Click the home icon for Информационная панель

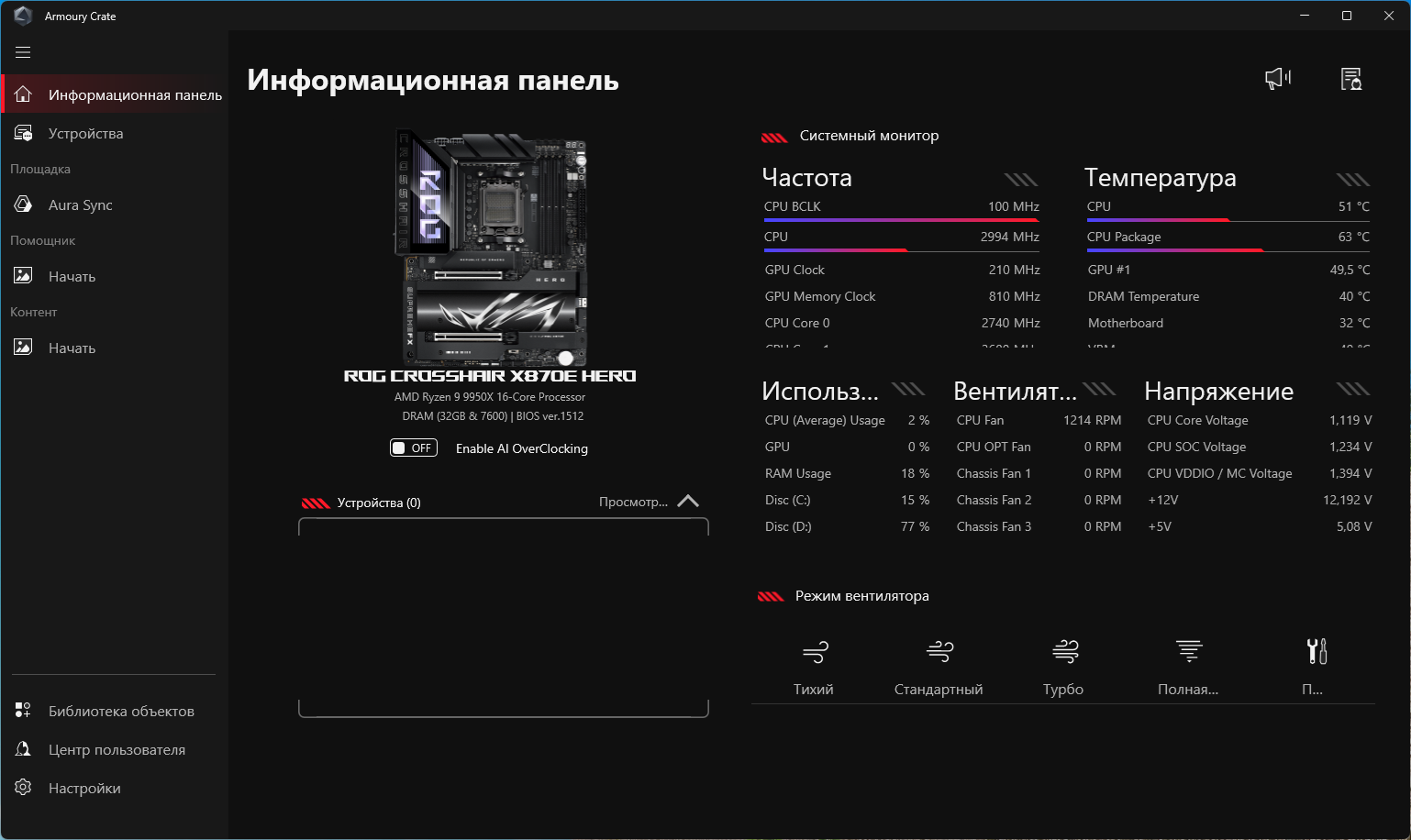point(23,94)
